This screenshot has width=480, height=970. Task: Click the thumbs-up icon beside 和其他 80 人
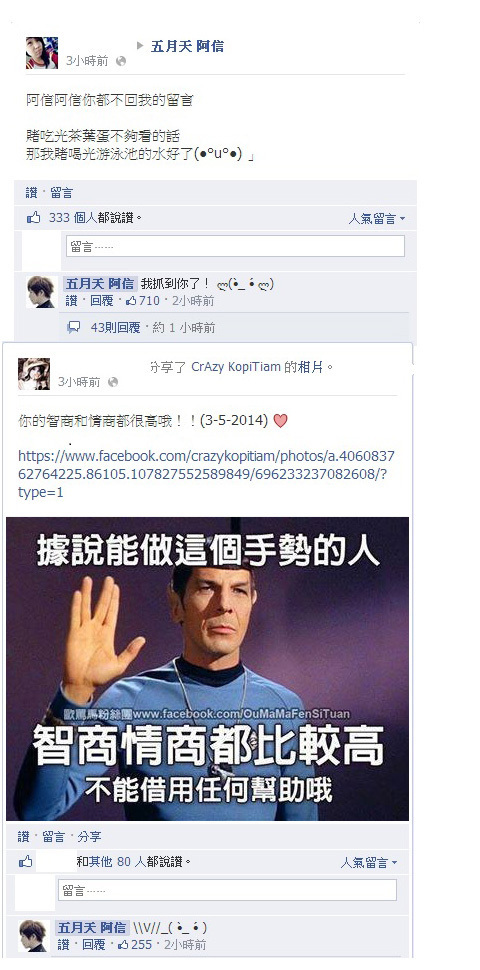[x=25, y=861]
